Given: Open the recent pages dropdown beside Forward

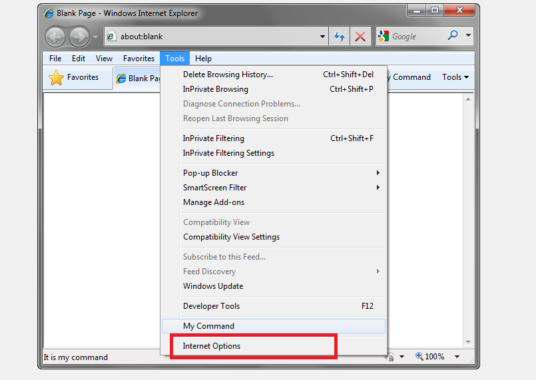Looking at the screenshot, I should click(x=96, y=36).
